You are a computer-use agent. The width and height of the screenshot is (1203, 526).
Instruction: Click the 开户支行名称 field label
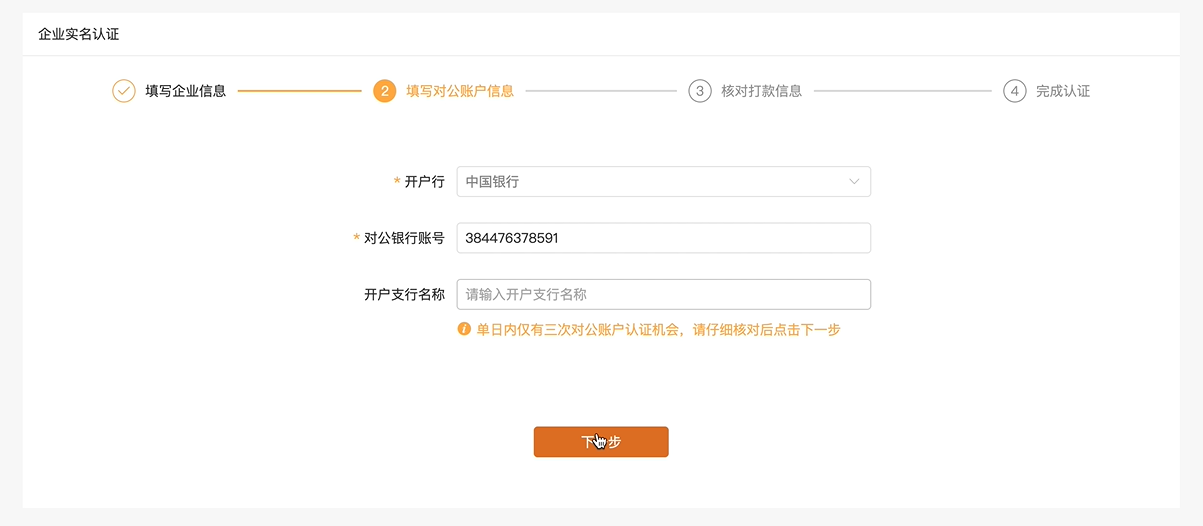click(x=405, y=294)
